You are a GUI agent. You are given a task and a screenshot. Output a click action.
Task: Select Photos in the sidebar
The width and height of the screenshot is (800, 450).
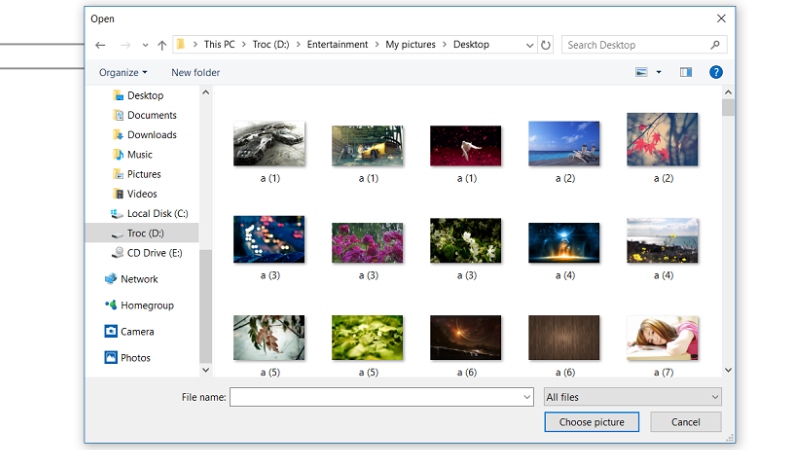pyautogui.click(x=135, y=357)
